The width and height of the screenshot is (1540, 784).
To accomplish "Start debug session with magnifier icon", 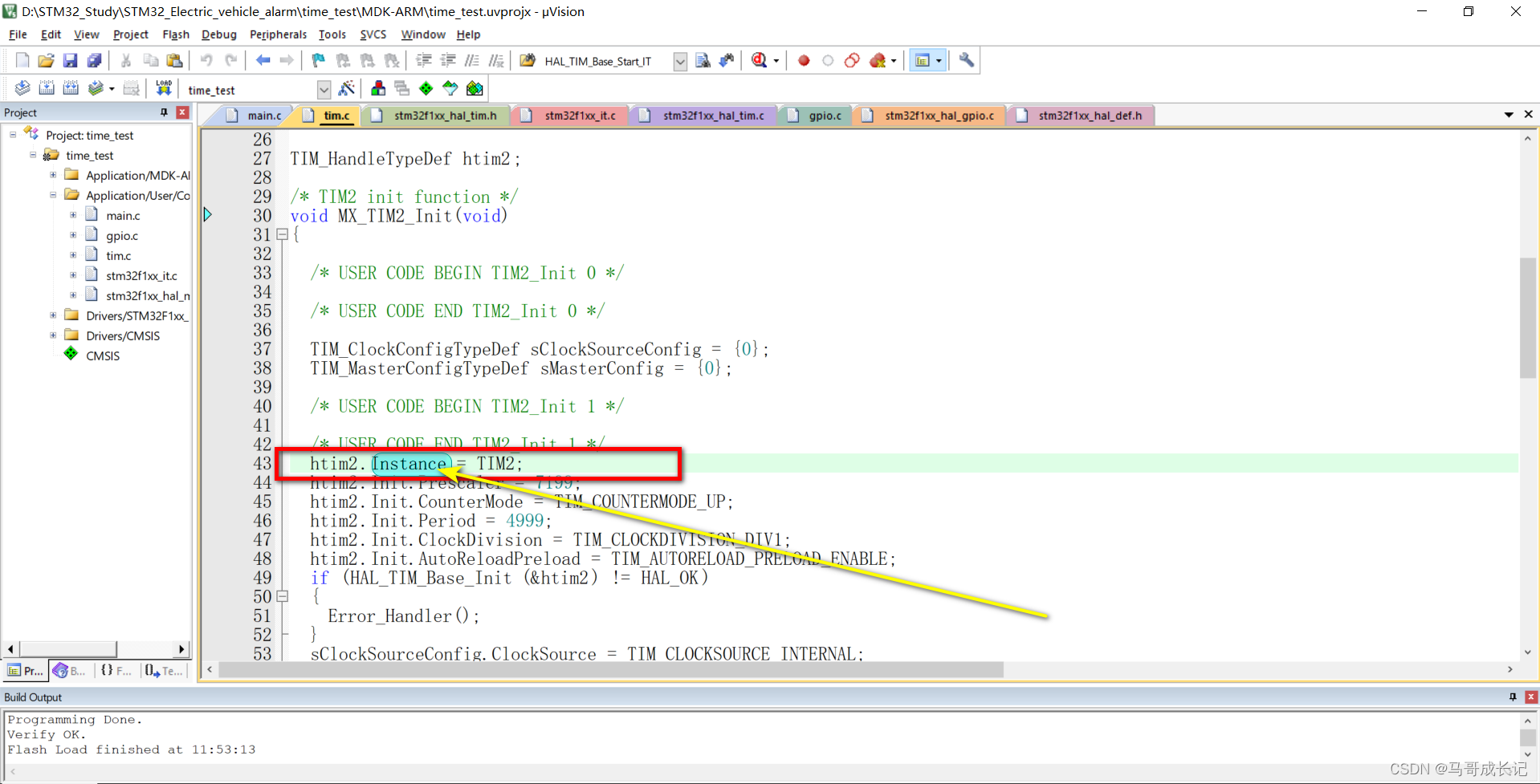I will coord(759,60).
